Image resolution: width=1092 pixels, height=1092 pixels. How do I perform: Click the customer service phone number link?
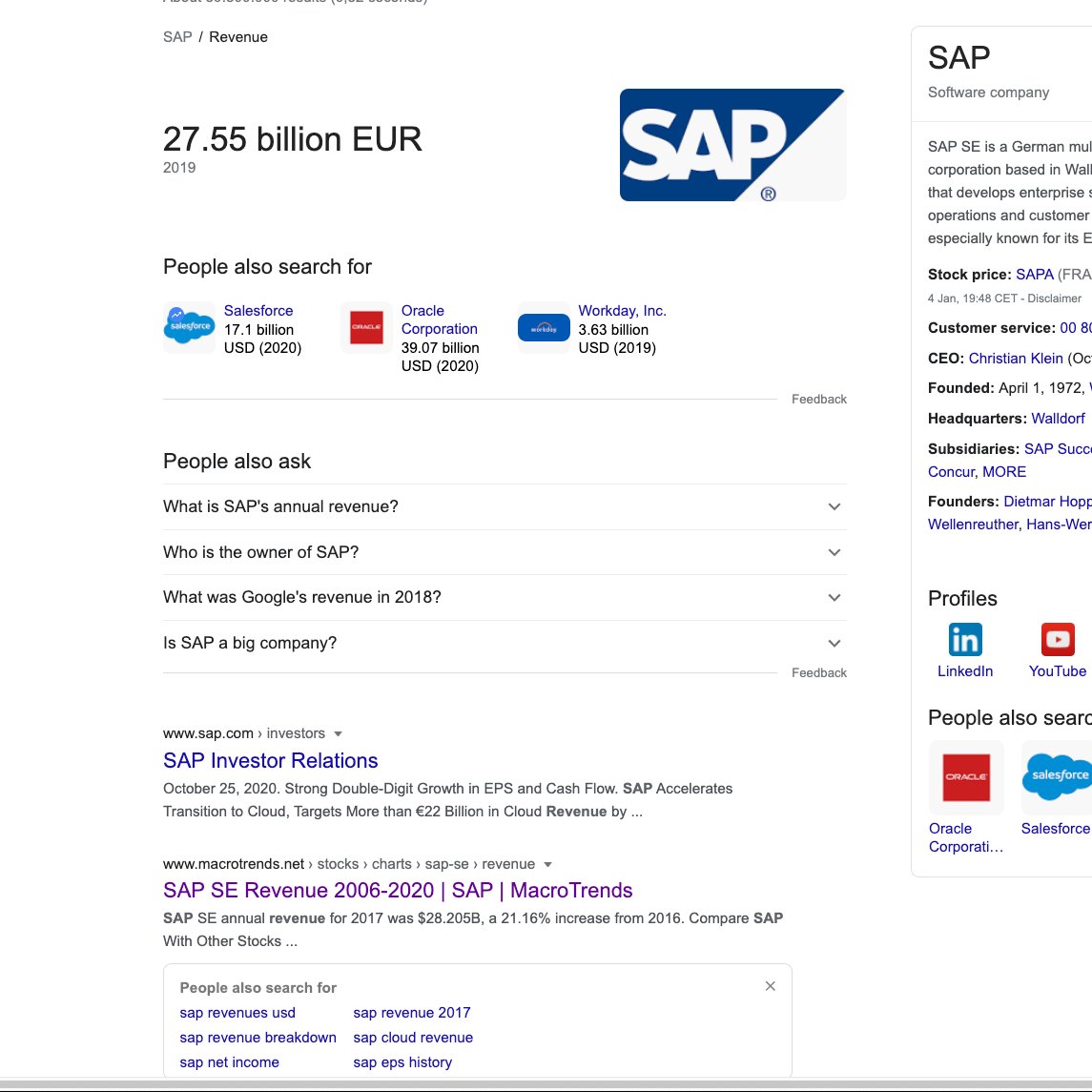click(1076, 328)
